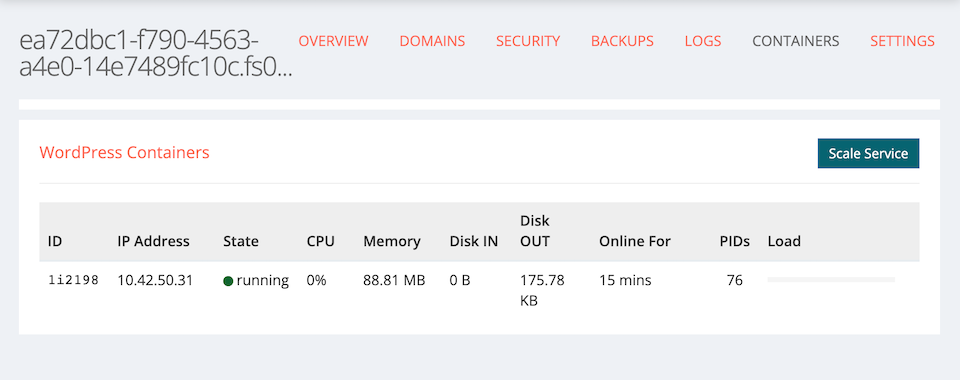Click the Load progress bar
Image resolution: width=960 pixels, height=380 pixels.
831,280
